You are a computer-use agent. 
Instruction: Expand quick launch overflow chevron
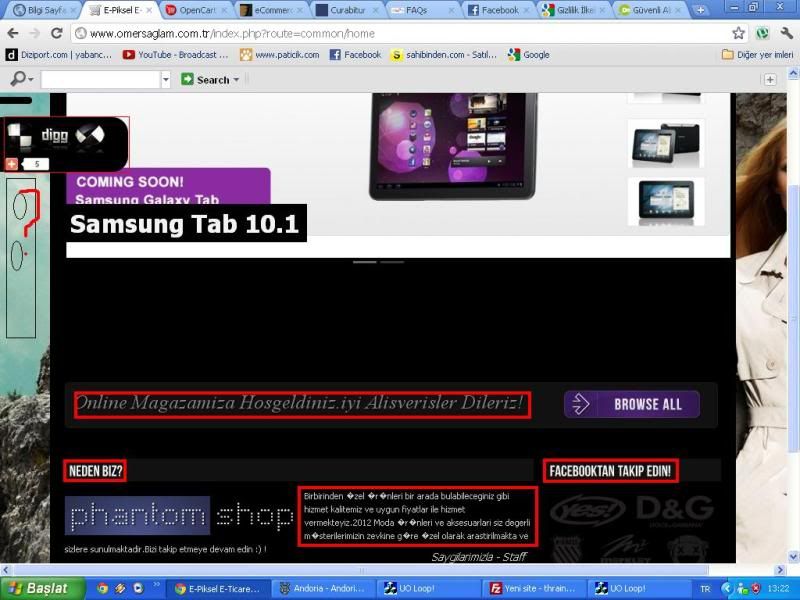[157, 584]
